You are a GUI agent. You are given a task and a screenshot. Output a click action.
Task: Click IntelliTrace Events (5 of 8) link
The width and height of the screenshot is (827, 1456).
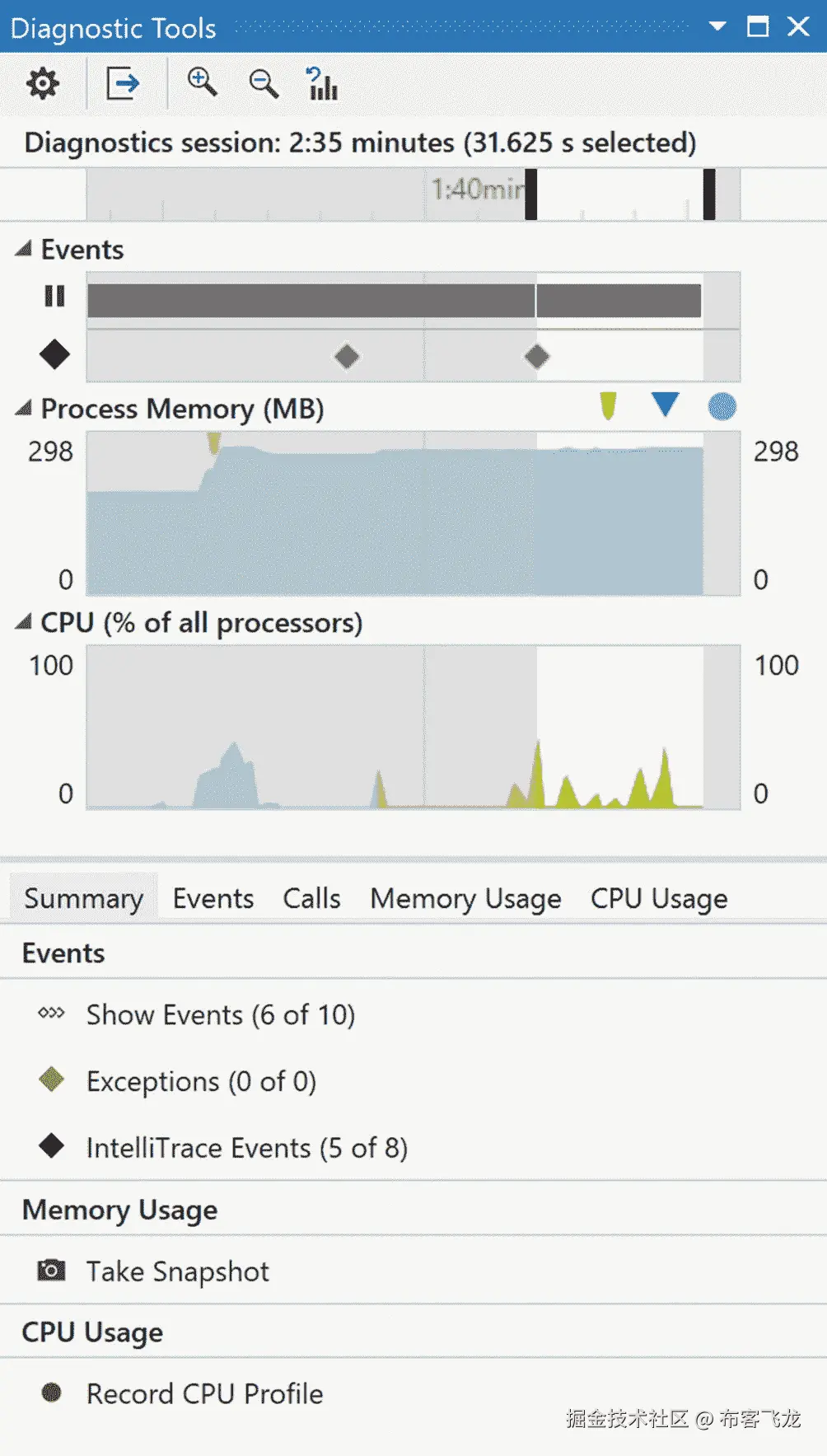pyautogui.click(x=247, y=1147)
